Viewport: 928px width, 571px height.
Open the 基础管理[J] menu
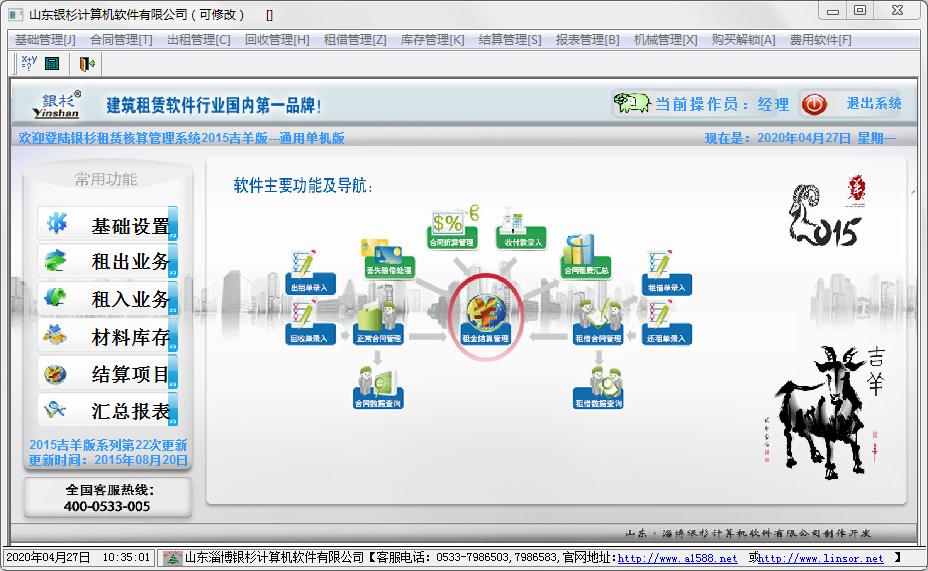45,40
